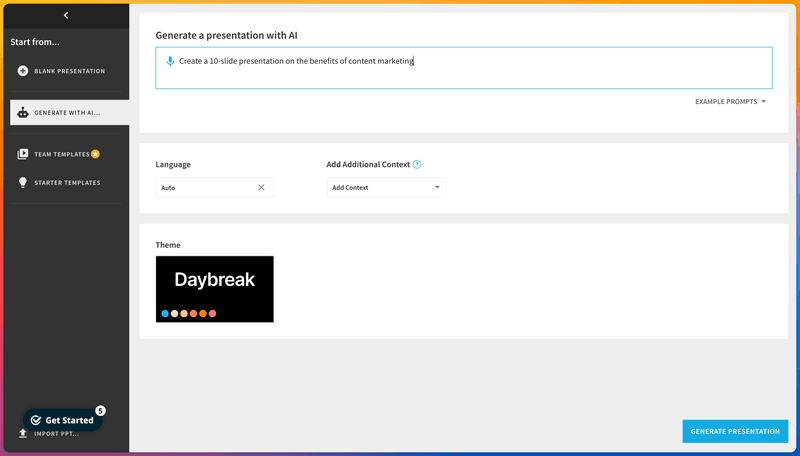Expand the Add Context dropdown
Screen dimensions: 800x456
coord(386,188)
